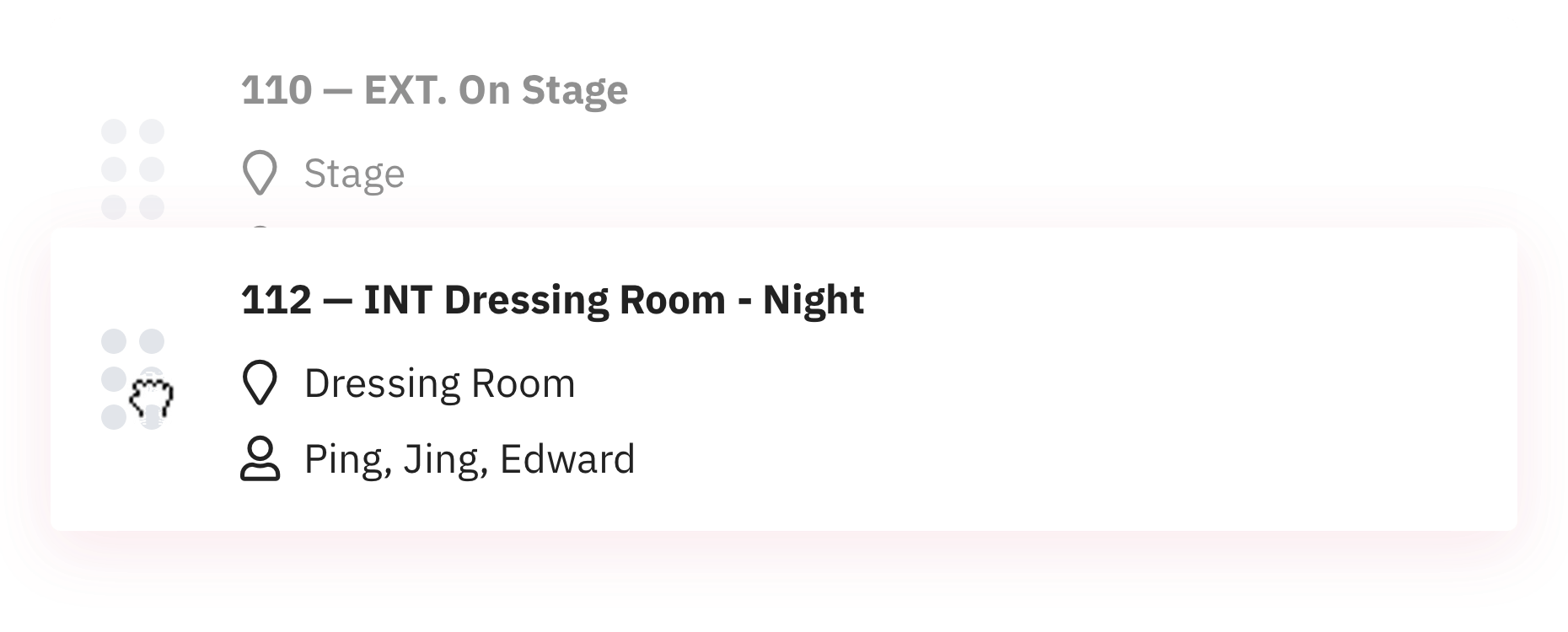The height and width of the screenshot is (632, 1568).
Task: Open scene 112 INT Dressing Room heading
Action: click(552, 300)
